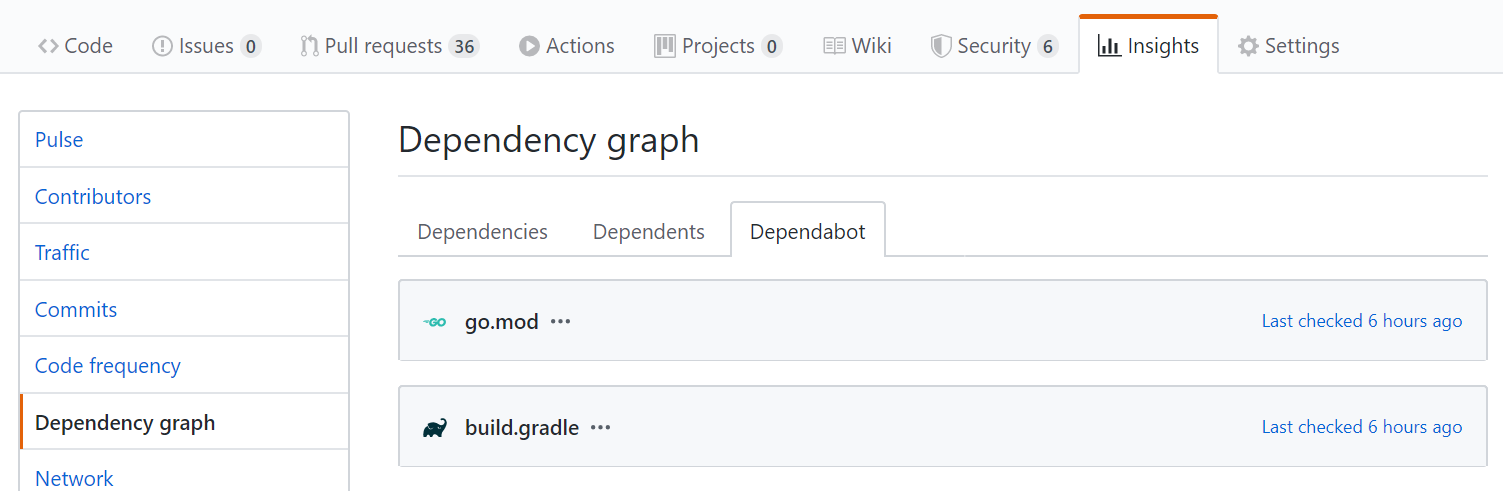The height and width of the screenshot is (491, 1503).
Task: Click the build.gradle file name
Action: coord(522,428)
